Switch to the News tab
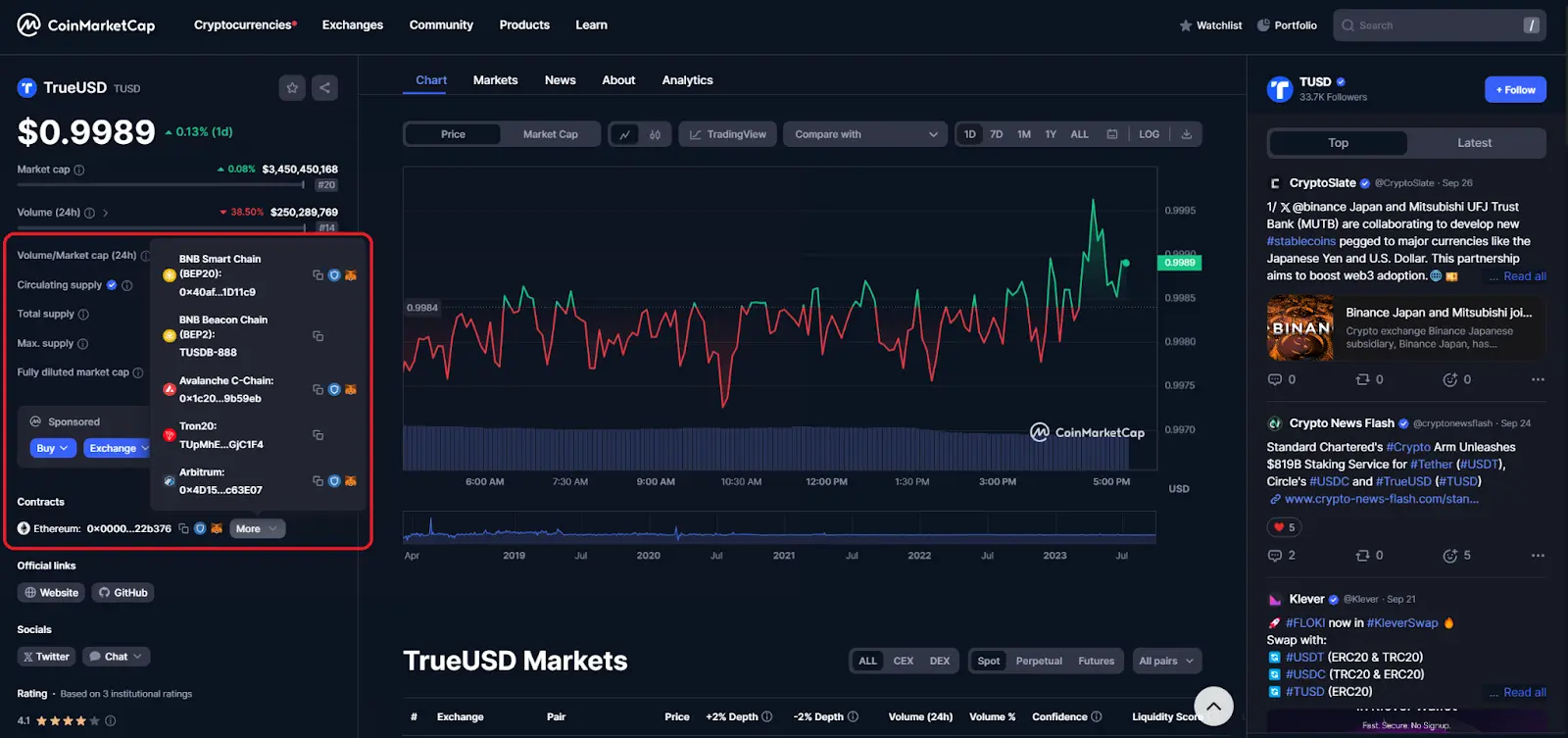The height and width of the screenshot is (738, 1568). point(561,80)
